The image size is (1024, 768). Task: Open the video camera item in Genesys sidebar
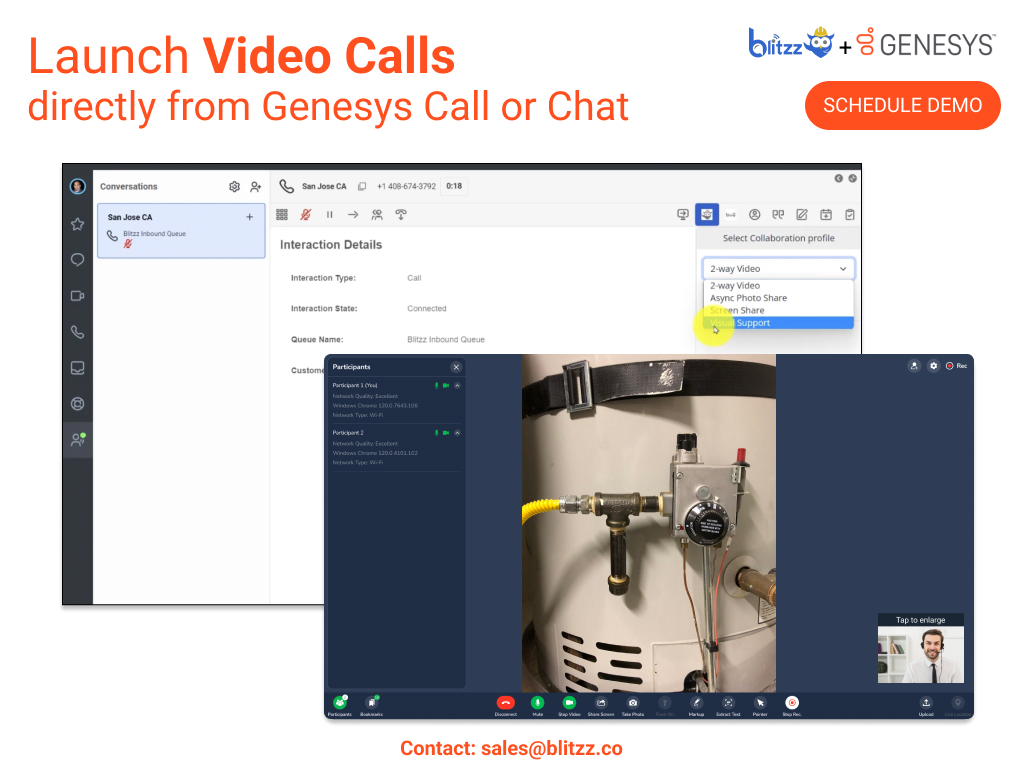(x=78, y=296)
